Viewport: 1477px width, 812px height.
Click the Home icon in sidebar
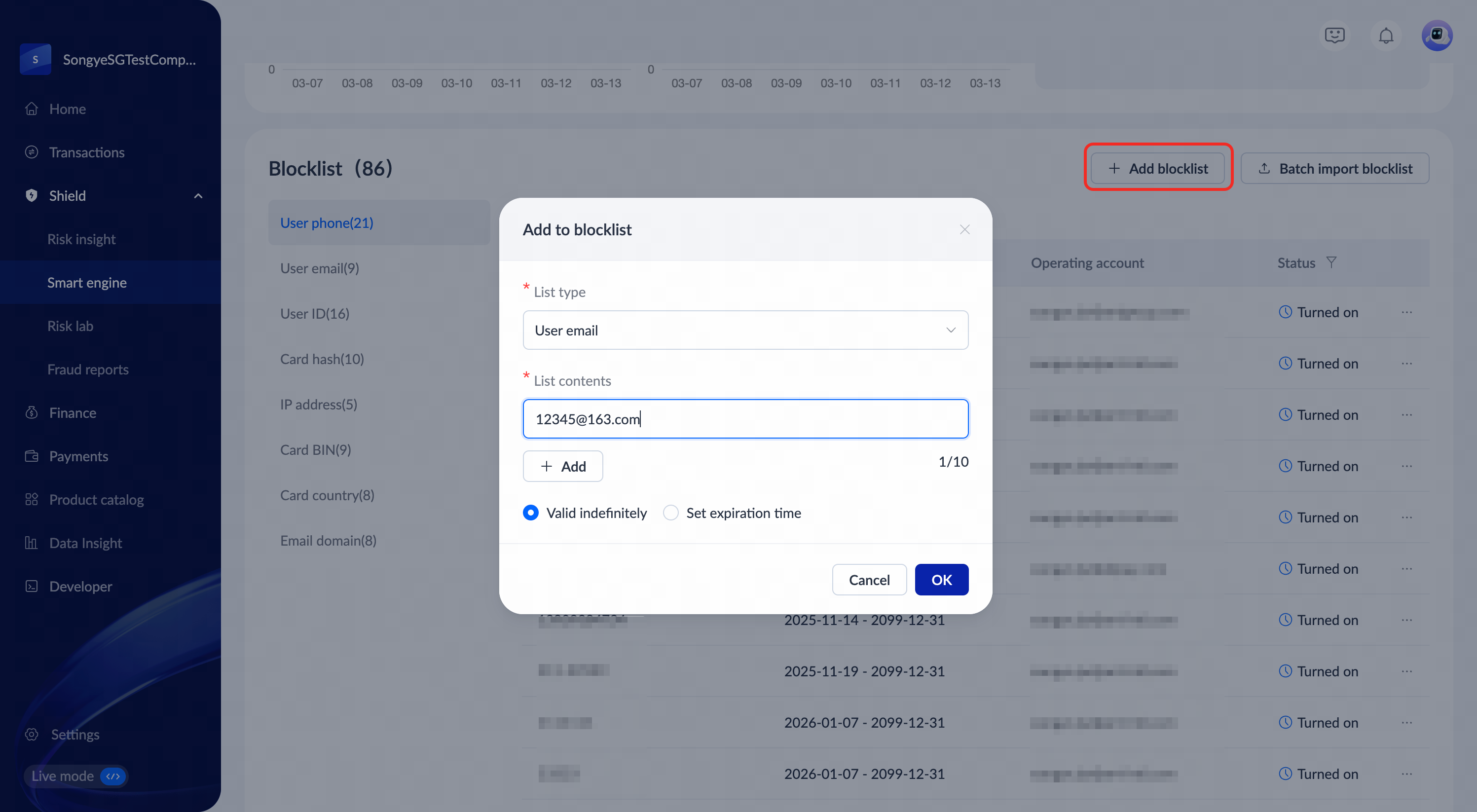click(x=32, y=109)
